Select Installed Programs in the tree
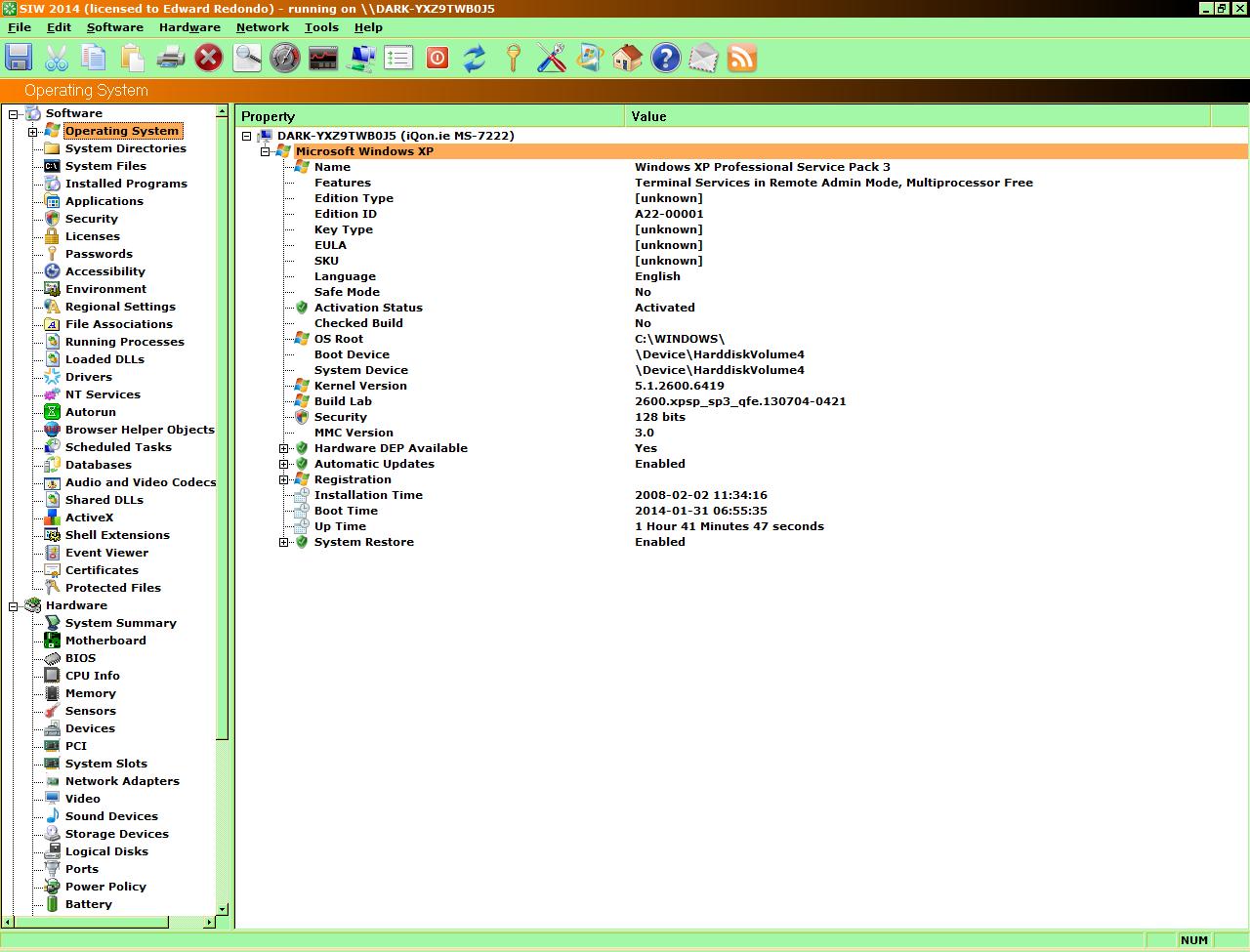 click(x=126, y=184)
